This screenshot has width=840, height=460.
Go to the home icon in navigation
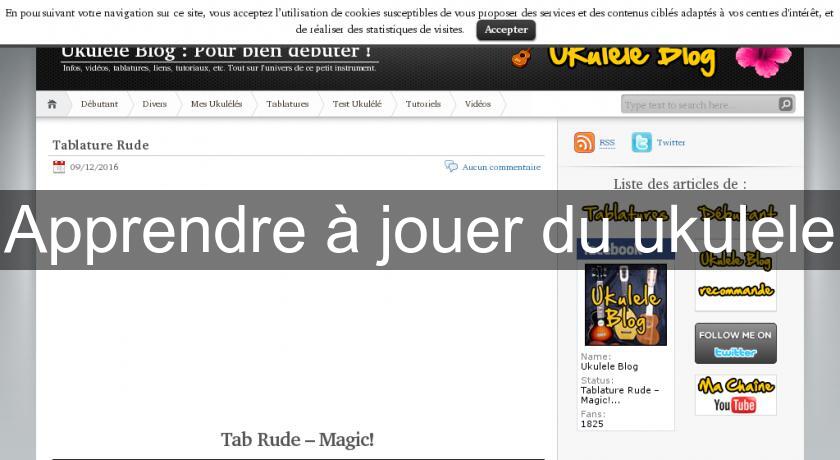[52, 104]
